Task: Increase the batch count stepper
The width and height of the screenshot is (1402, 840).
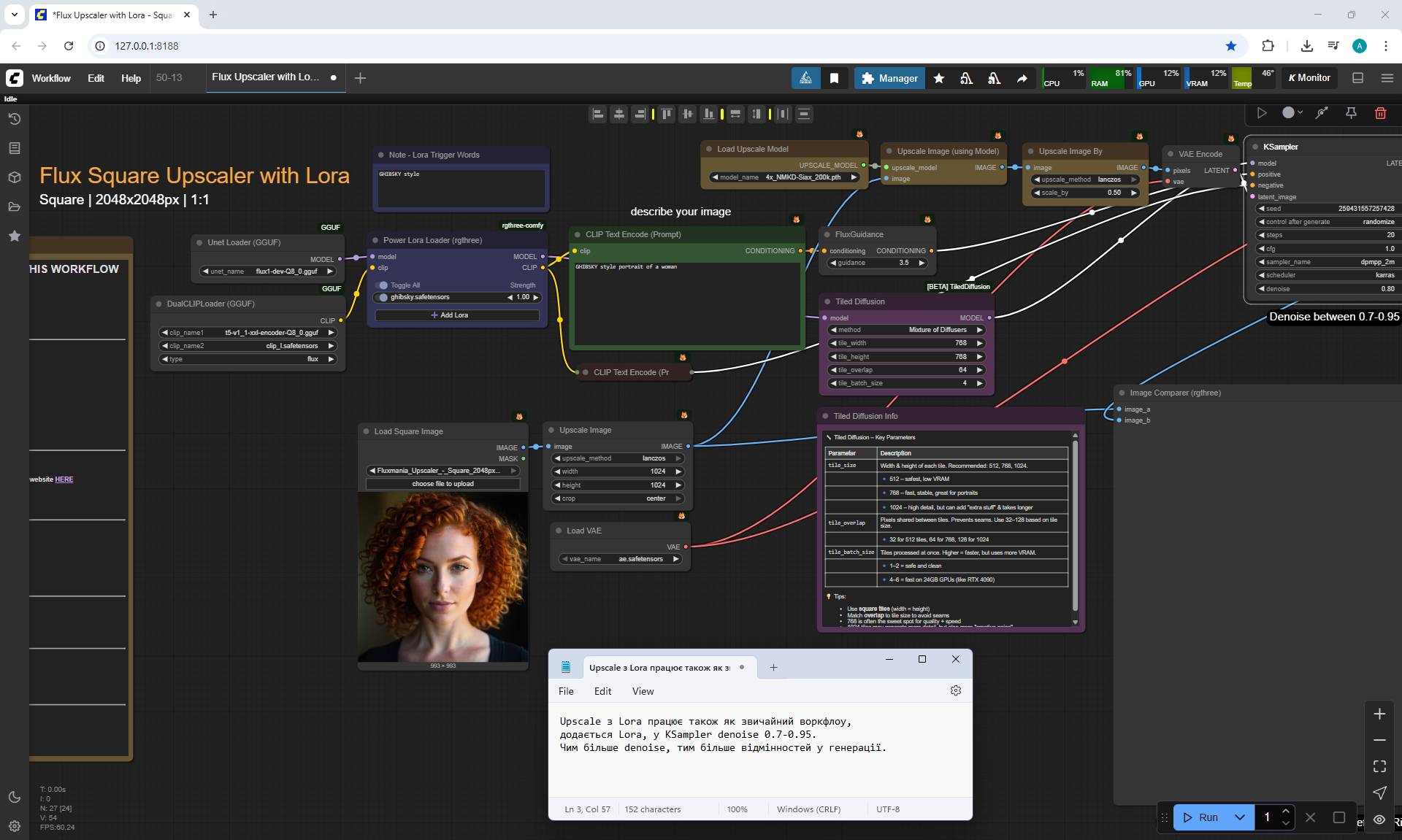Action: (1286, 812)
